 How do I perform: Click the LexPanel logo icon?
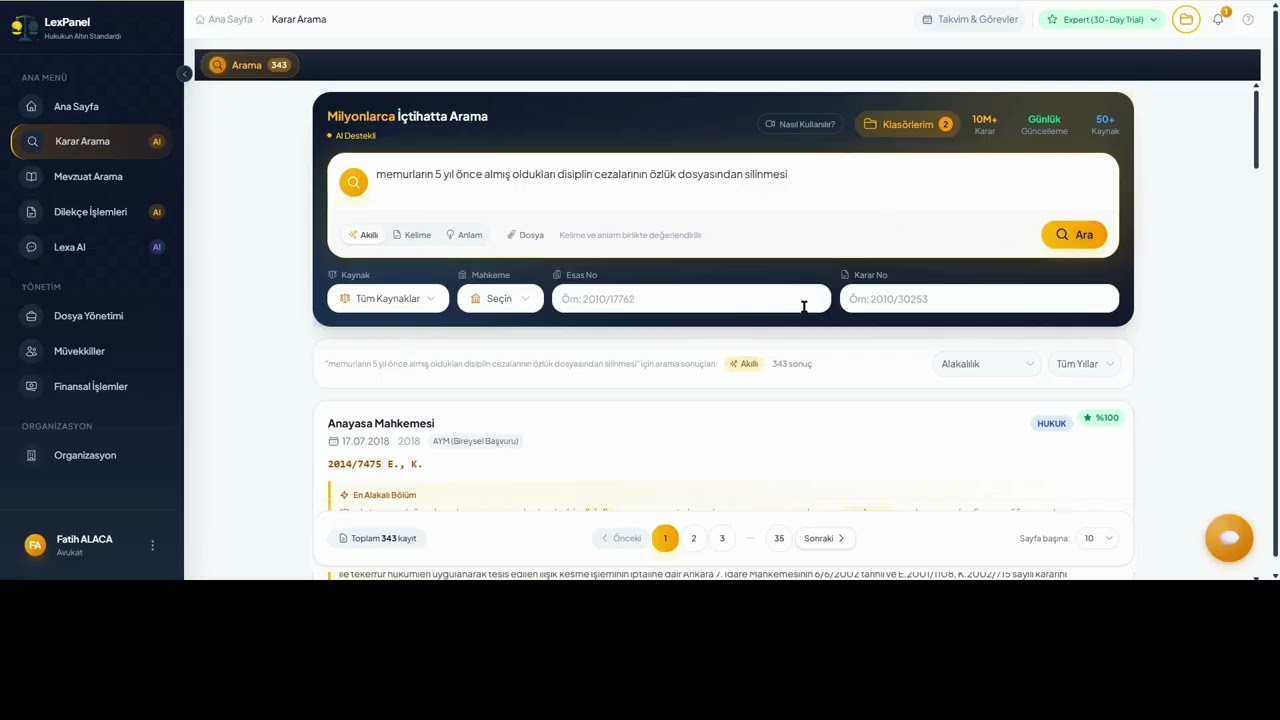point(24,27)
